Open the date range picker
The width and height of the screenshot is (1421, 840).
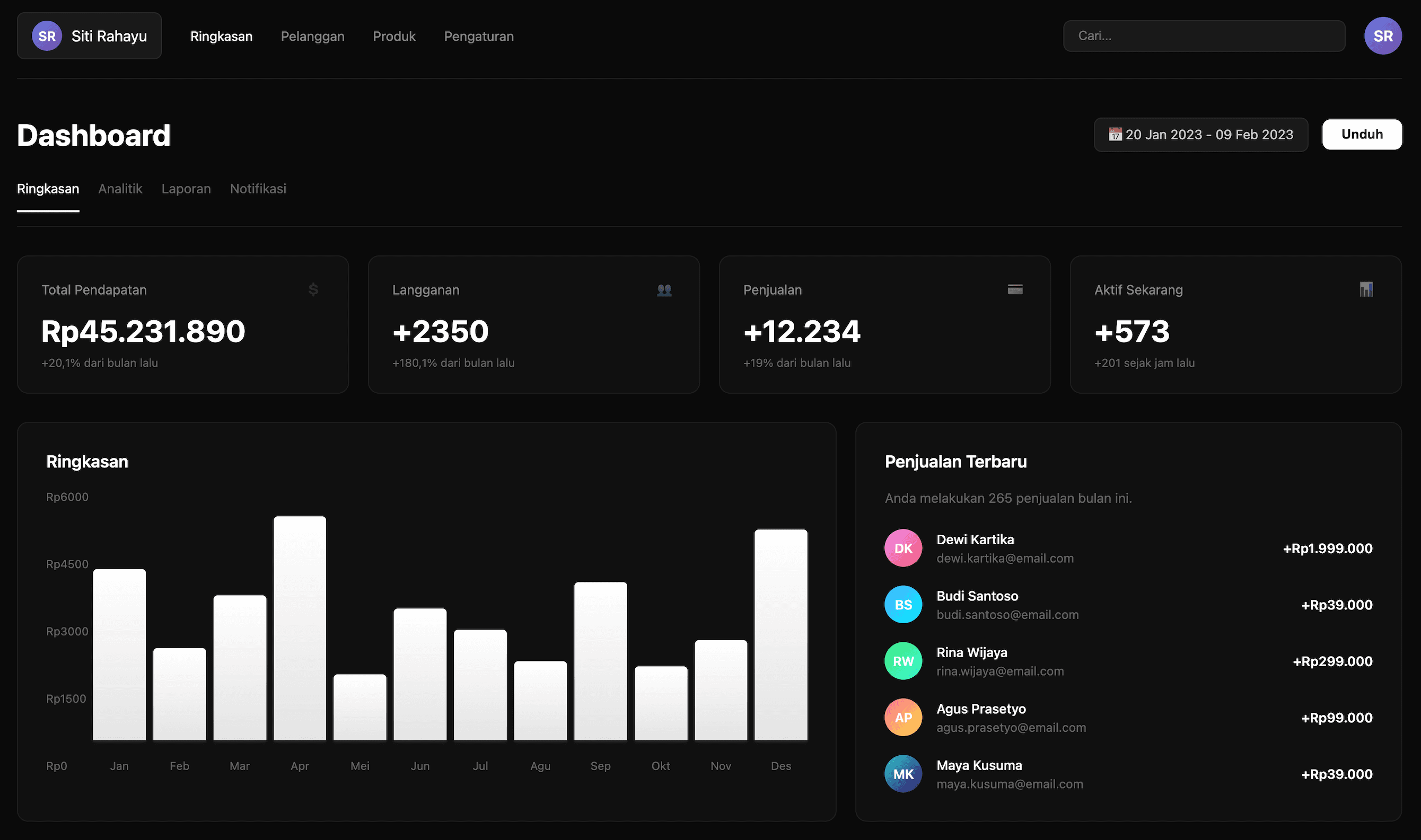(x=1200, y=135)
